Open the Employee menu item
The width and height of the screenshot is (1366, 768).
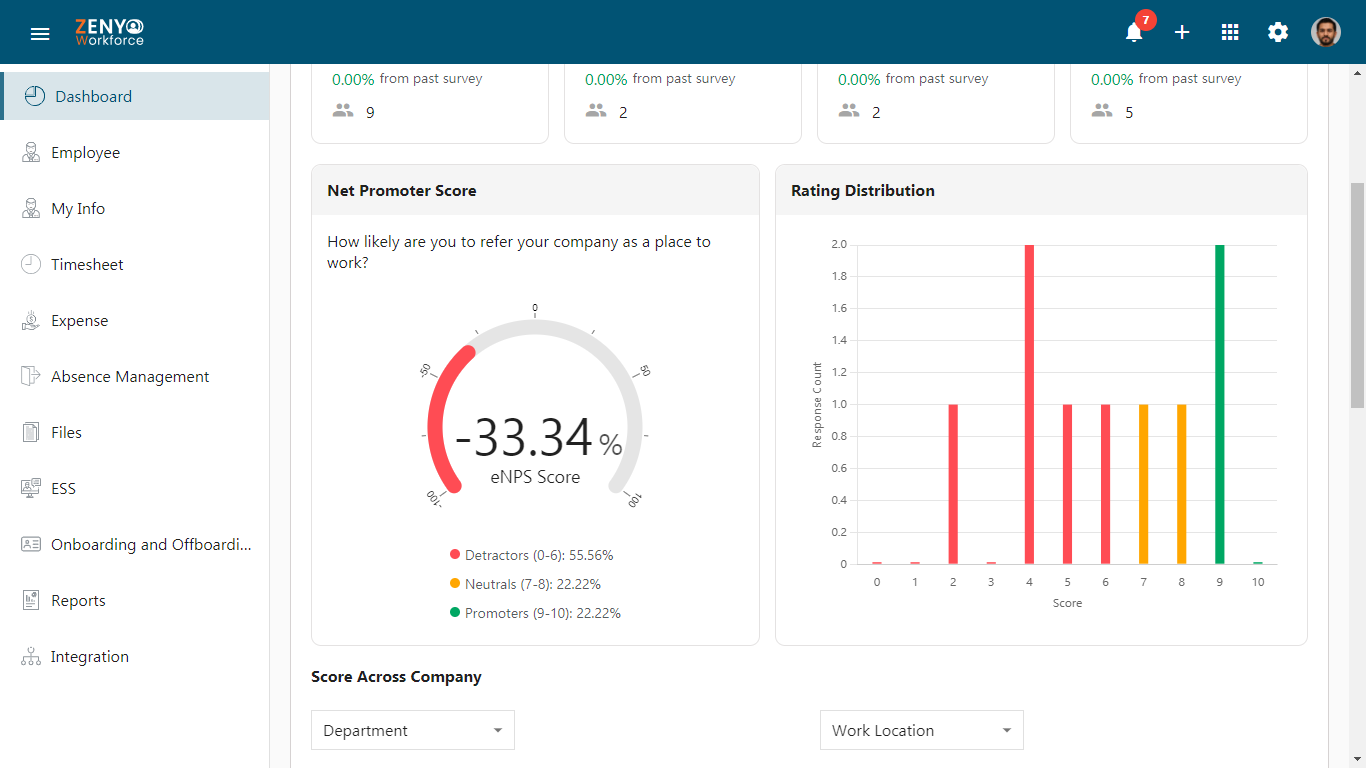(x=135, y=152)
